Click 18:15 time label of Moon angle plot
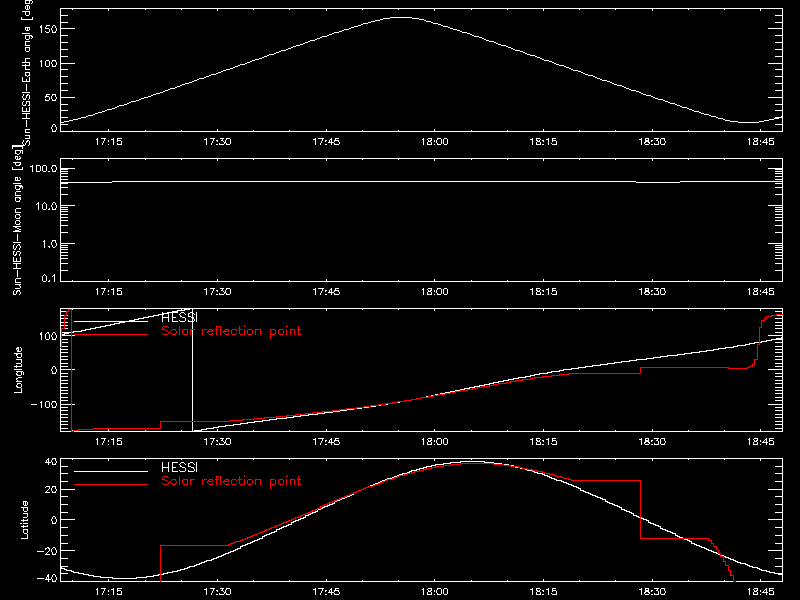Screen dimensions: 800x600 coord(543,292)
